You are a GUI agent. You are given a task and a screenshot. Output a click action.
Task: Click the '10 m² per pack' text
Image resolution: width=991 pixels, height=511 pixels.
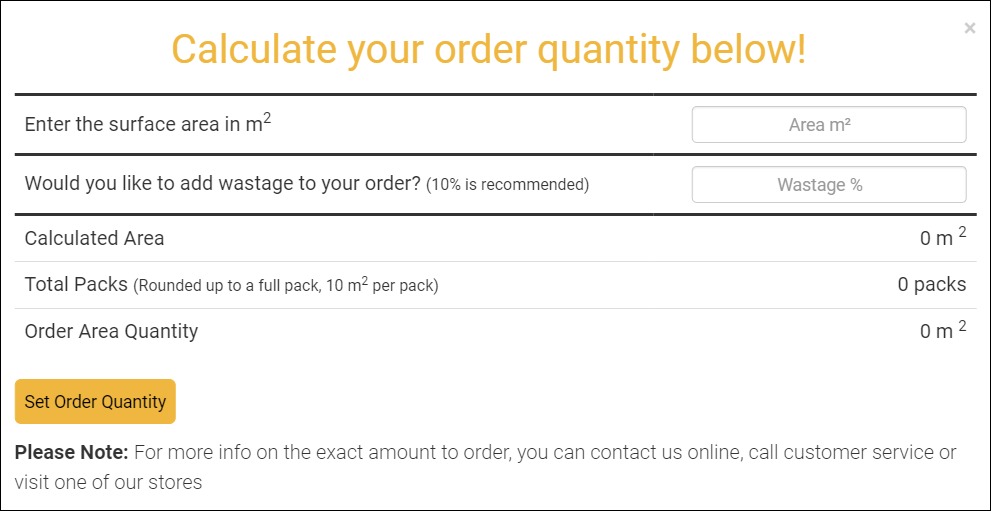(x=381, y=286)
